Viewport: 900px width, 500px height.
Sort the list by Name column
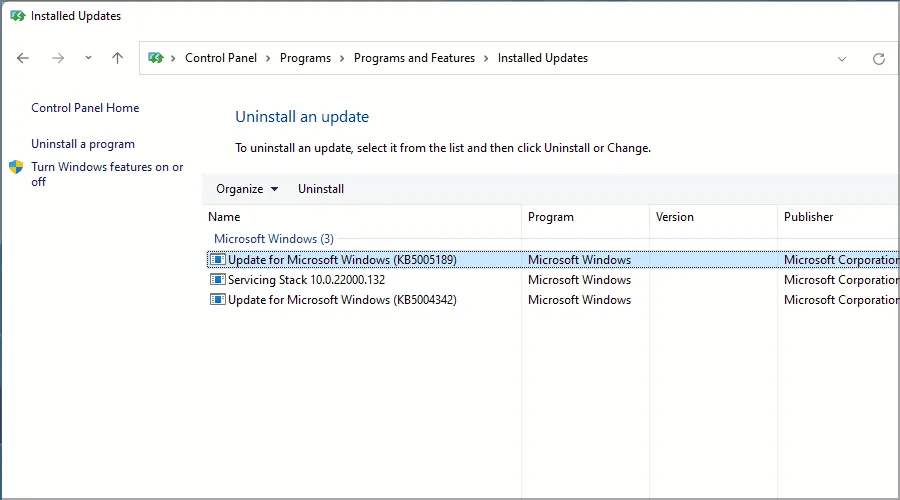pyautogui.click(x=224, y=217)
